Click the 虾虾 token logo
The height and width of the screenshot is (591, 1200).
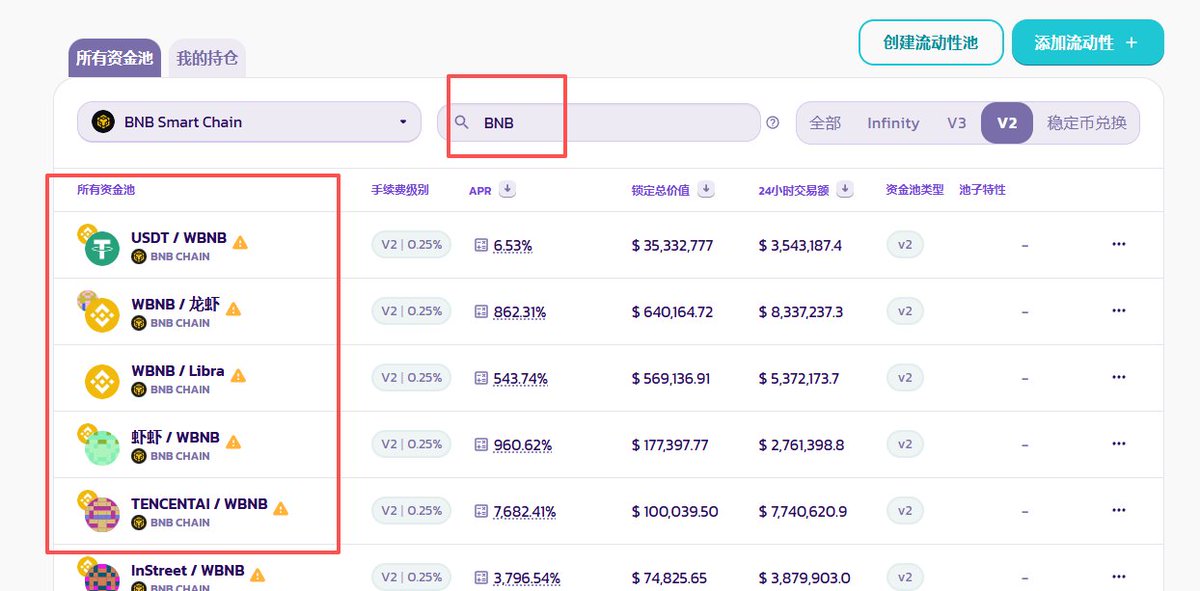point(102,448)
